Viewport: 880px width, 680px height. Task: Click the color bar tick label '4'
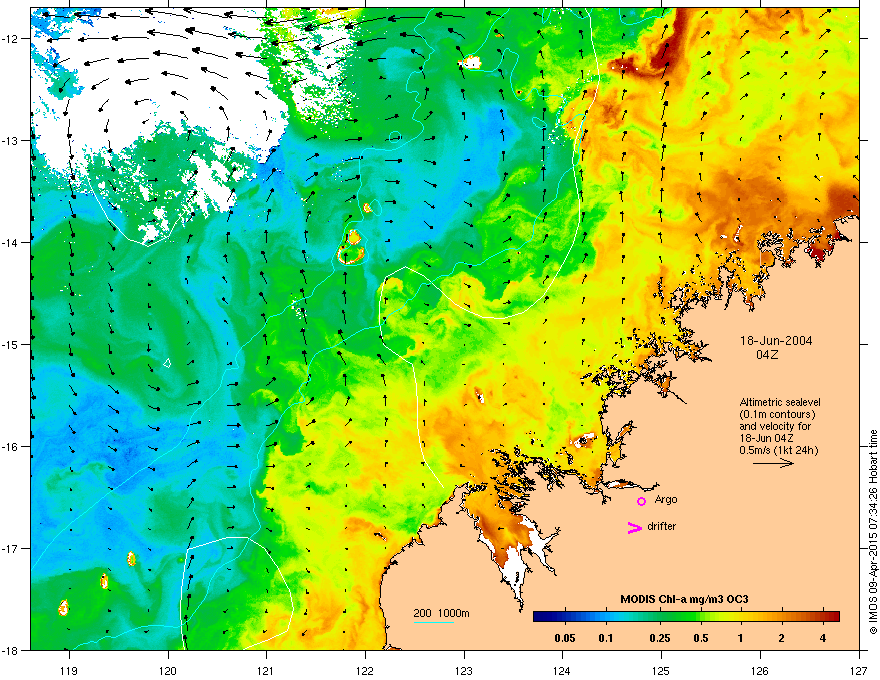822,638
